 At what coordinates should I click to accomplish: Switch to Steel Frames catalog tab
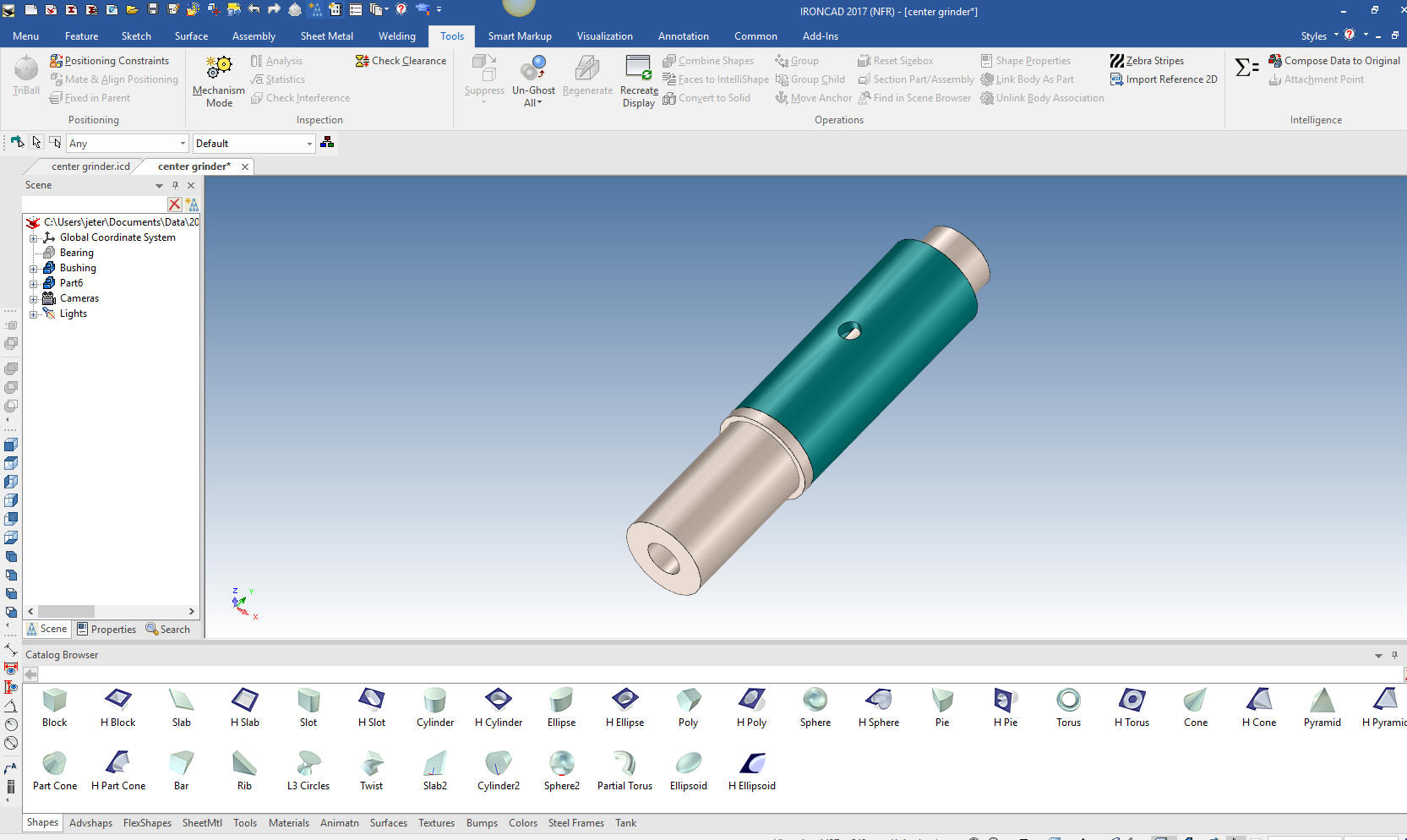click(575, 823)
